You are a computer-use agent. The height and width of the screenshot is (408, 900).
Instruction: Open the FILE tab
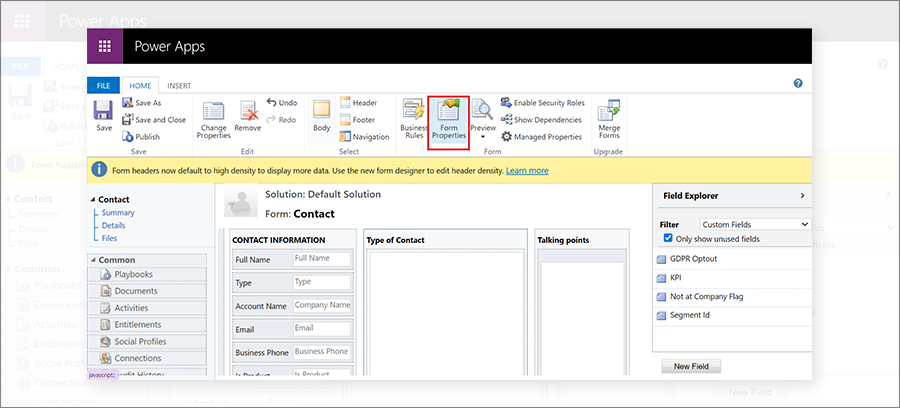[x=103, y=86]
